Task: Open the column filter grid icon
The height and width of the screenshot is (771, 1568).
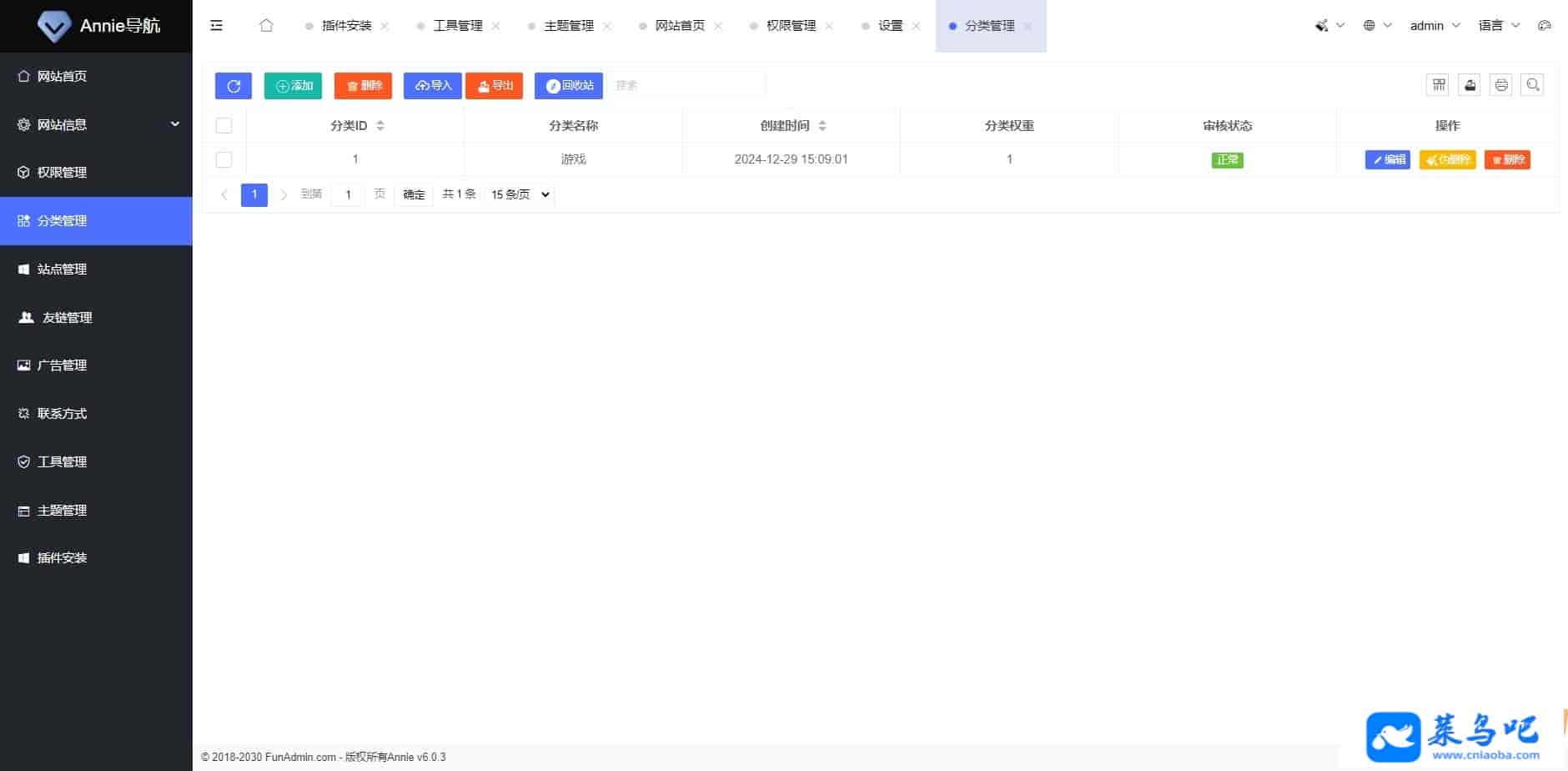Action: click(1439, 85)
